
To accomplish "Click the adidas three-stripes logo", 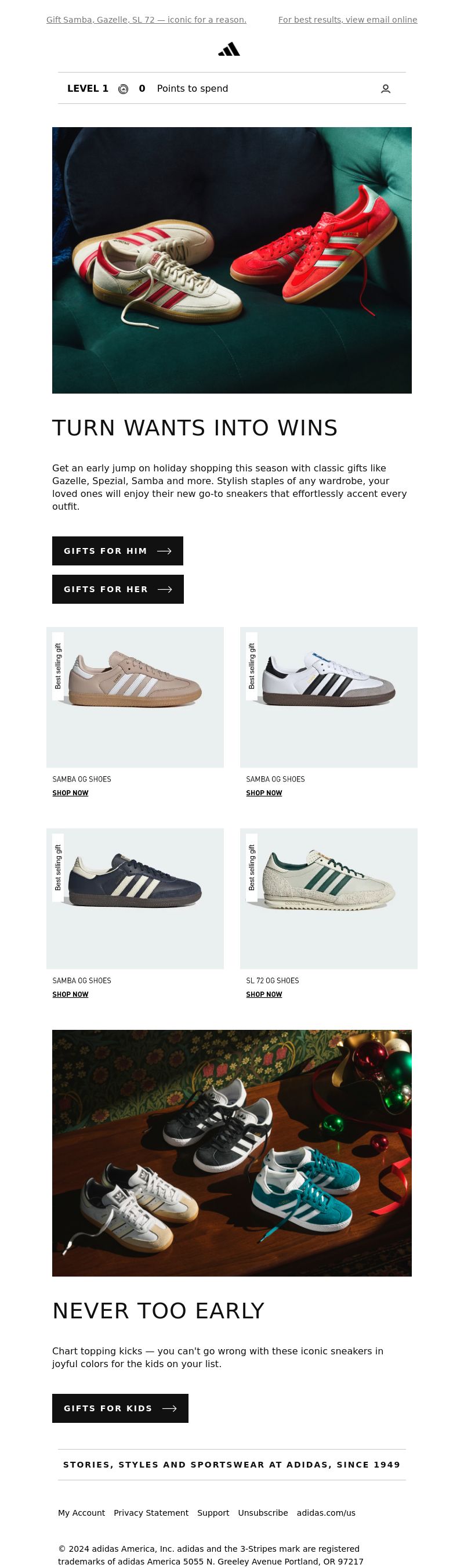I will 229,49.
